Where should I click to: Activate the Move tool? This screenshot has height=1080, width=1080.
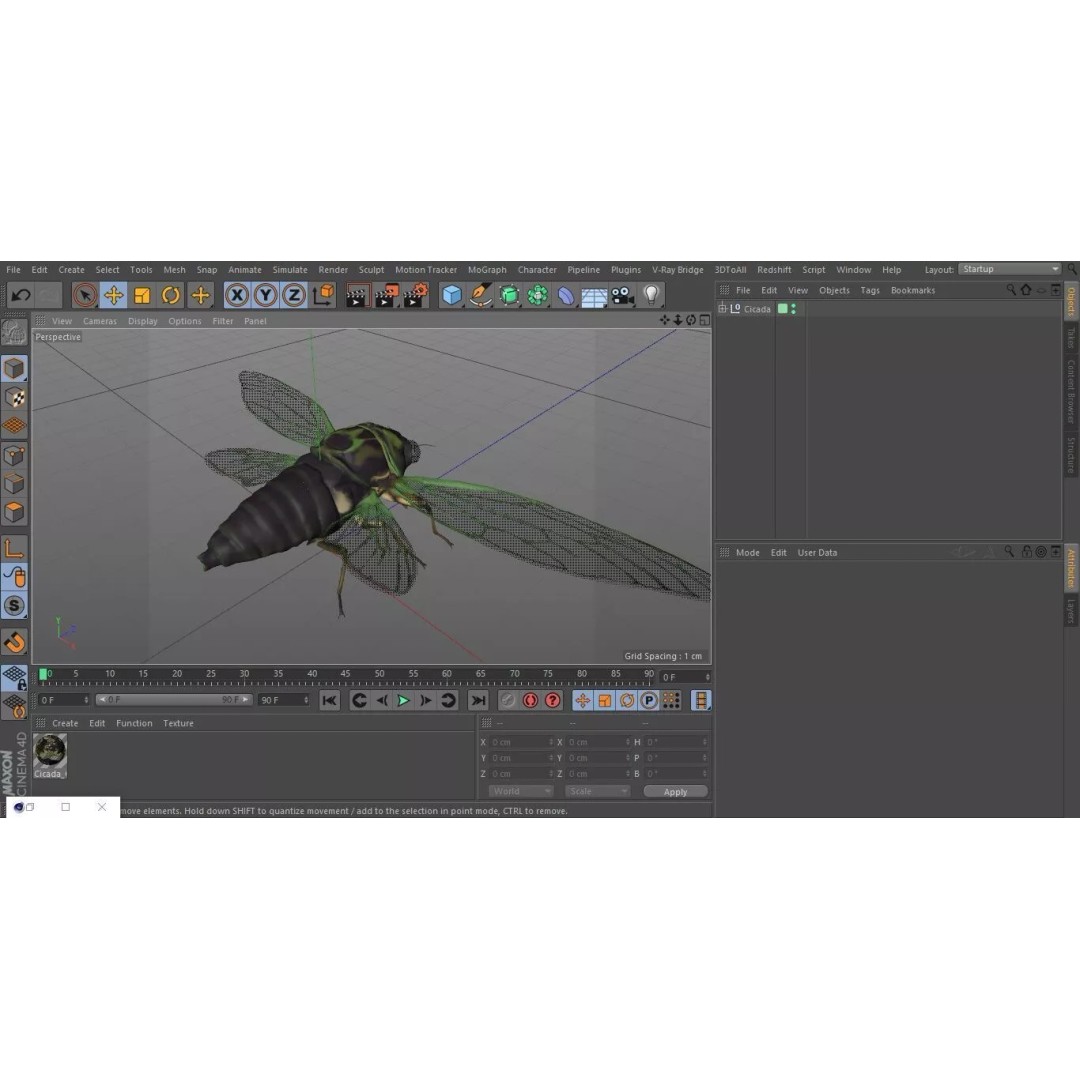pyautogui.click(x=114, y=295)
